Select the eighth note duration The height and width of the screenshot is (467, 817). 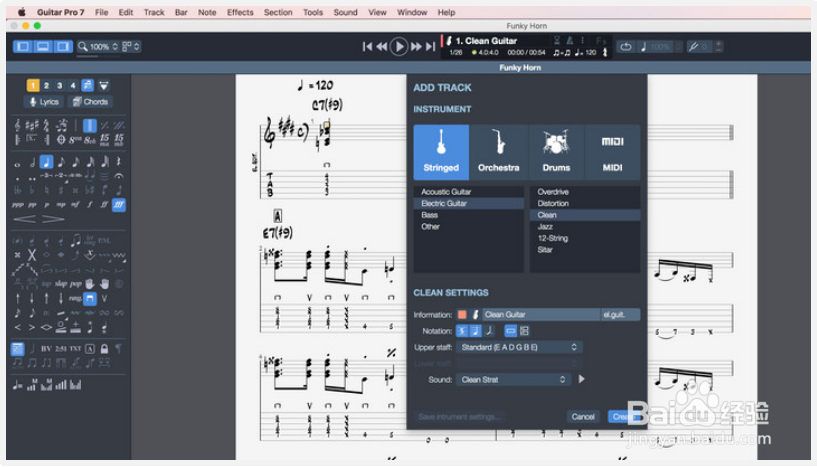61,162
